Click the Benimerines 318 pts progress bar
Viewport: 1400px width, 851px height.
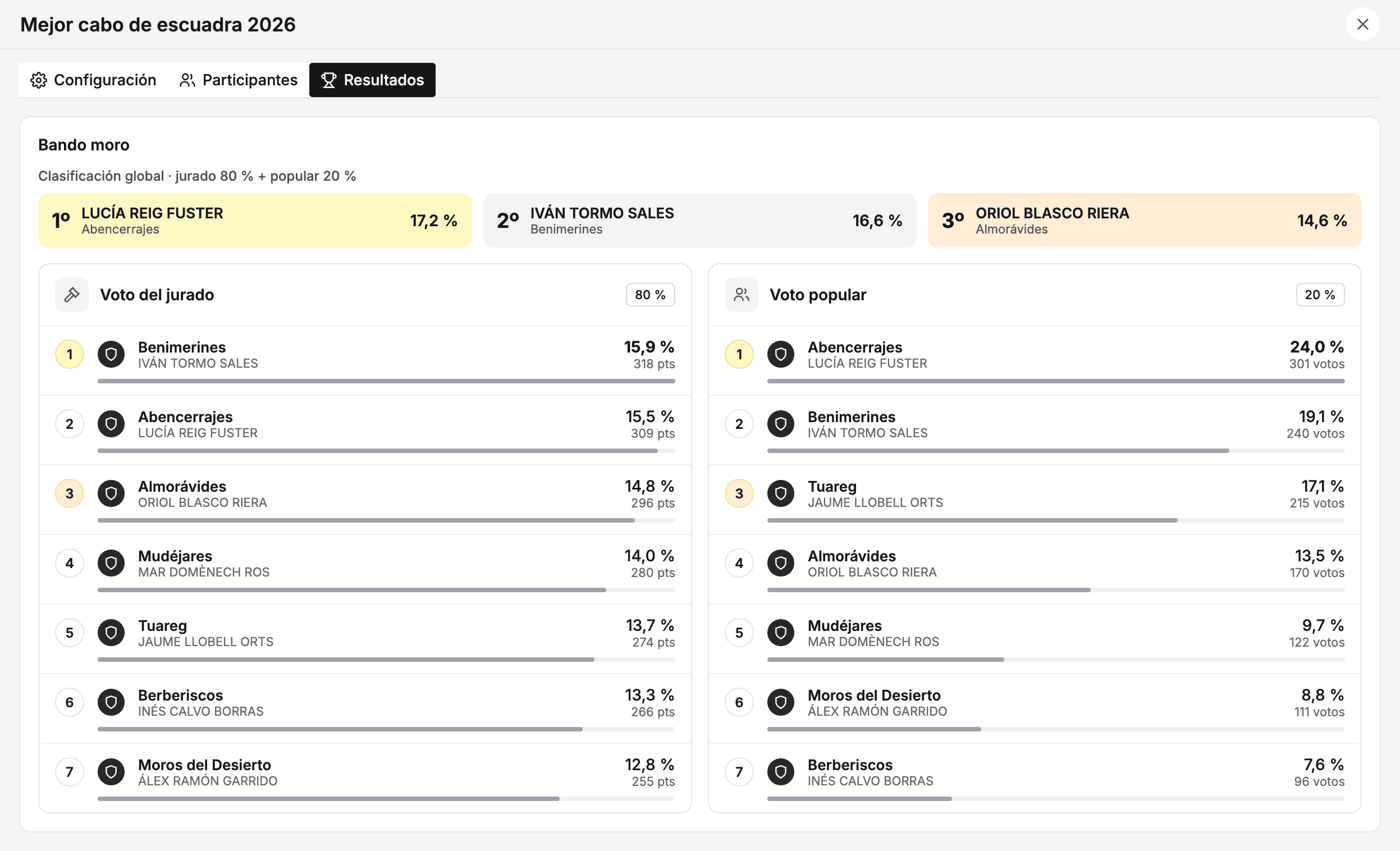click(x=386, y=381)
